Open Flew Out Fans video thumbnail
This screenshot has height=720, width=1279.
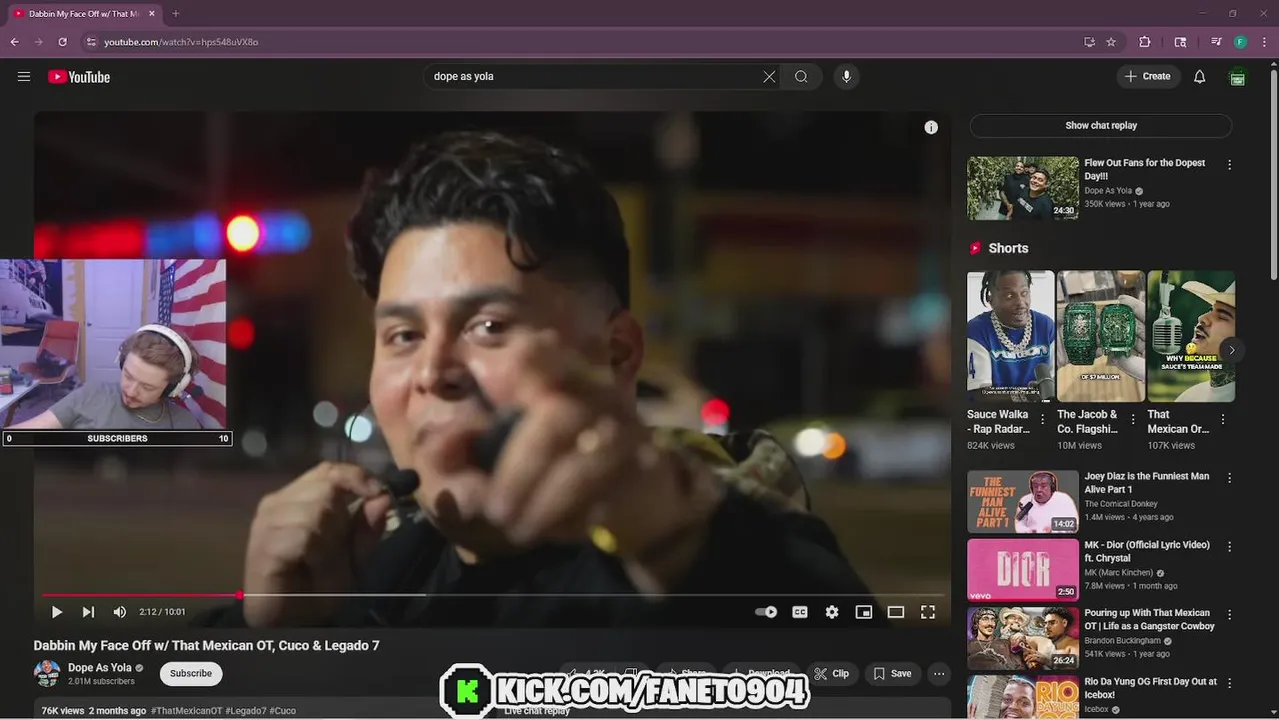pyautogui.click(x=1022, y=187)
